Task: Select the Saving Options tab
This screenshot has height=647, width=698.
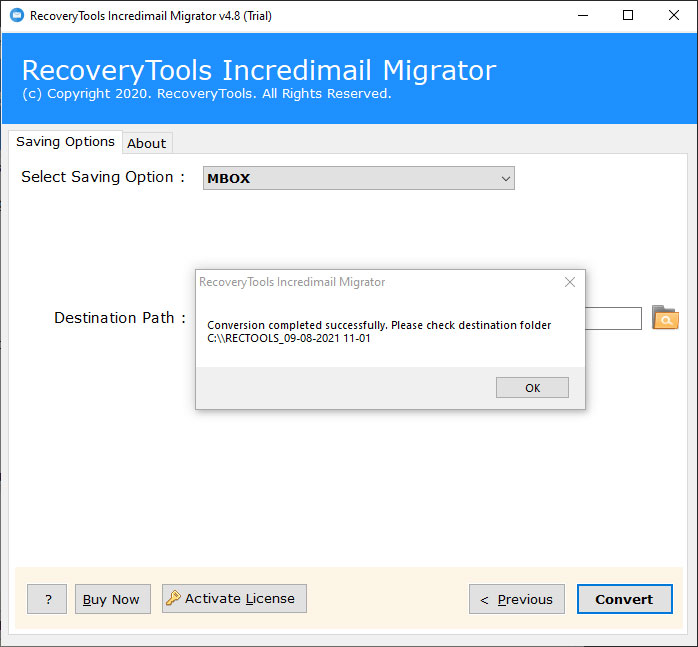Action: pyautogui.click(x=65, y=142)
